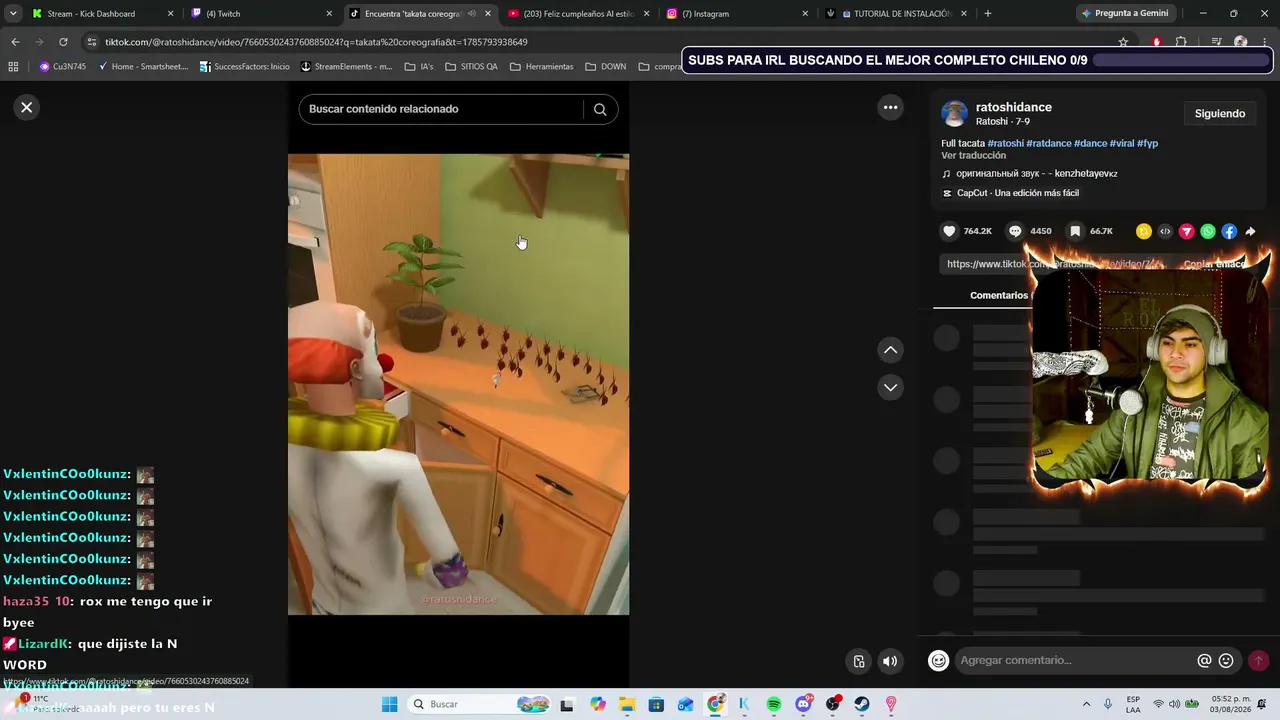
Task: Open the #ratdance hashtag
Action: (x=1049, y=143)
